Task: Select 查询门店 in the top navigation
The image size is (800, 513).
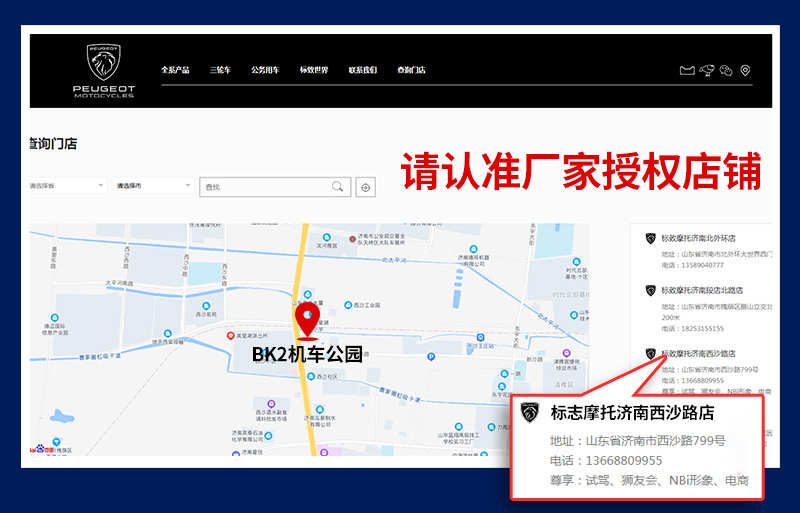Action: [411, 70]
